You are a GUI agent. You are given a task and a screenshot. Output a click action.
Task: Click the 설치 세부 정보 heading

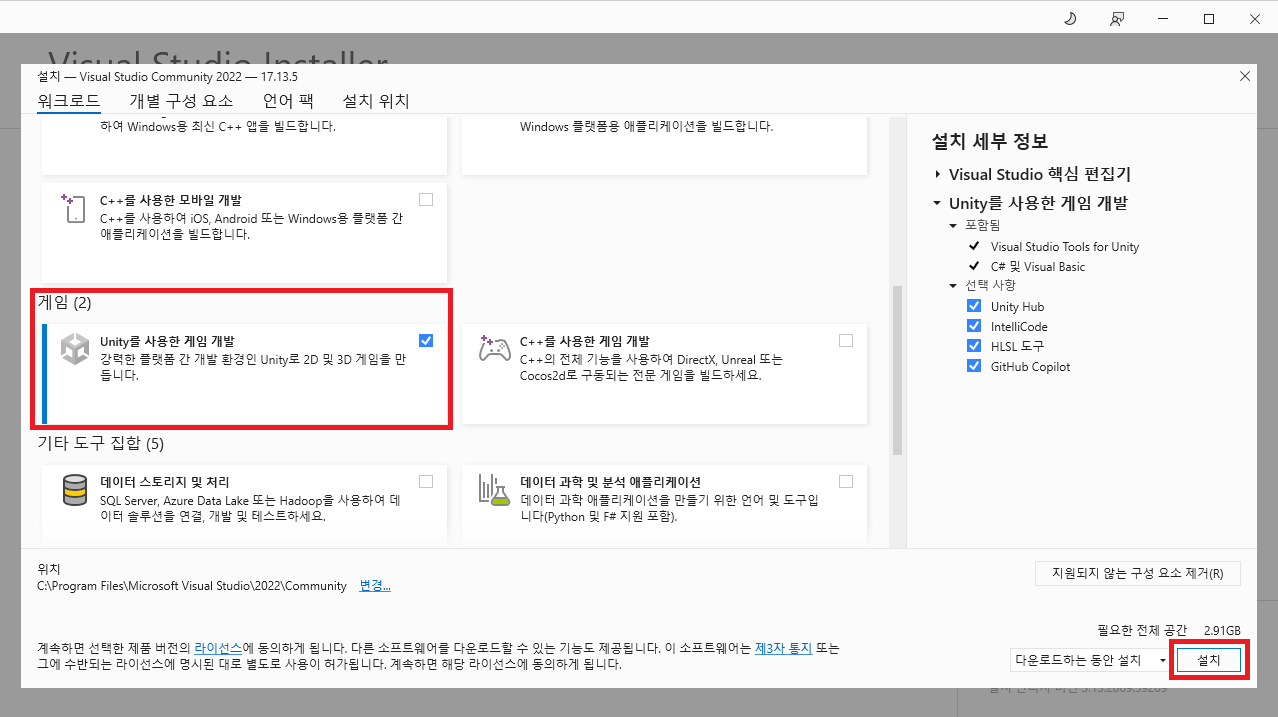point(990,141)
